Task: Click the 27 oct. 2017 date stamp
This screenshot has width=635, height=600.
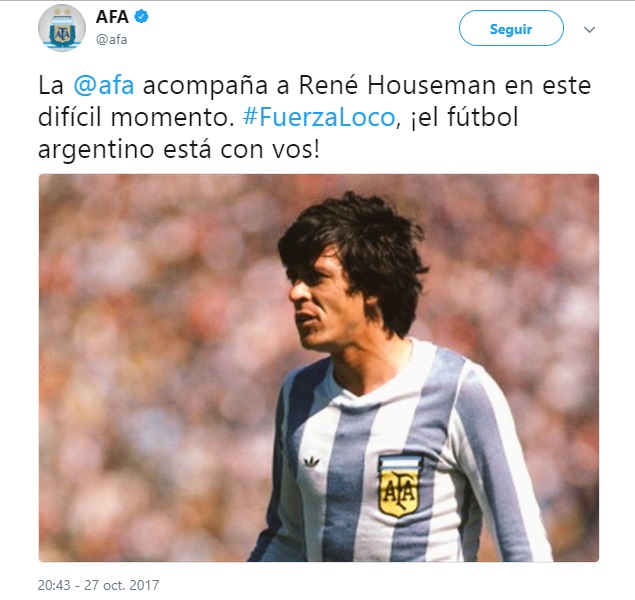Action: (x=121, y=585)
